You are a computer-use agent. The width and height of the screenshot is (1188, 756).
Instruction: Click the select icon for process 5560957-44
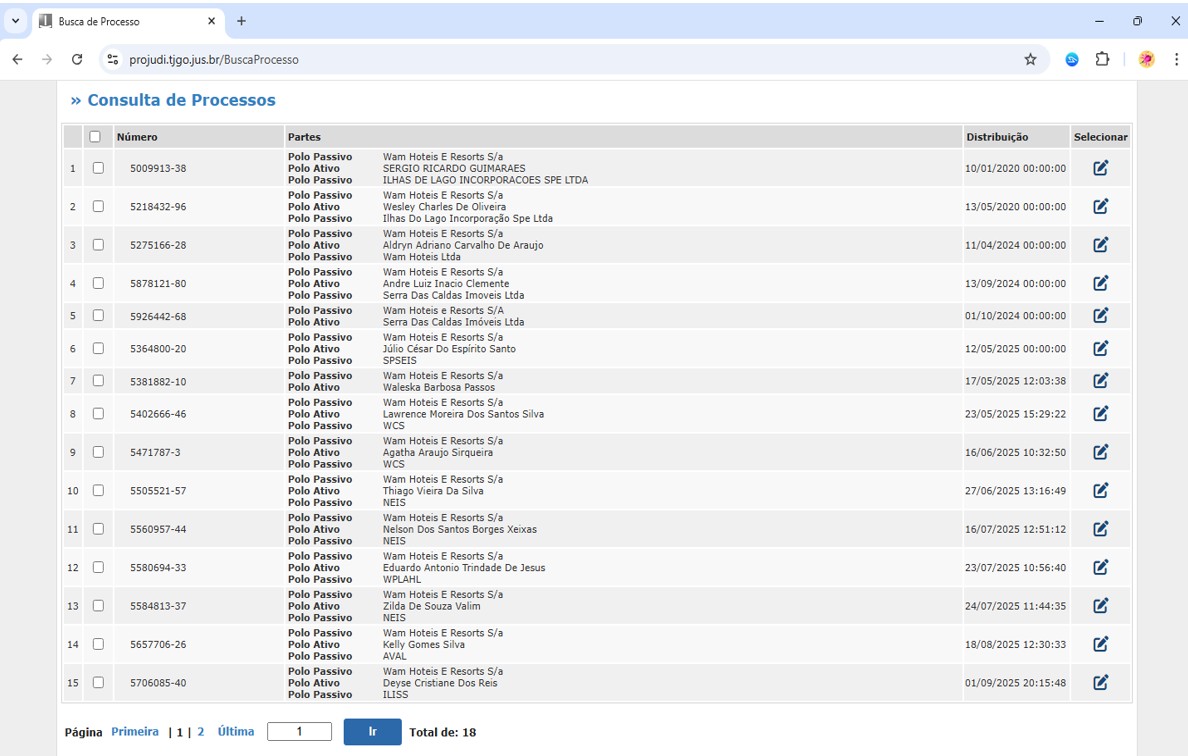pyautogui.click(x=1100, y=529)
